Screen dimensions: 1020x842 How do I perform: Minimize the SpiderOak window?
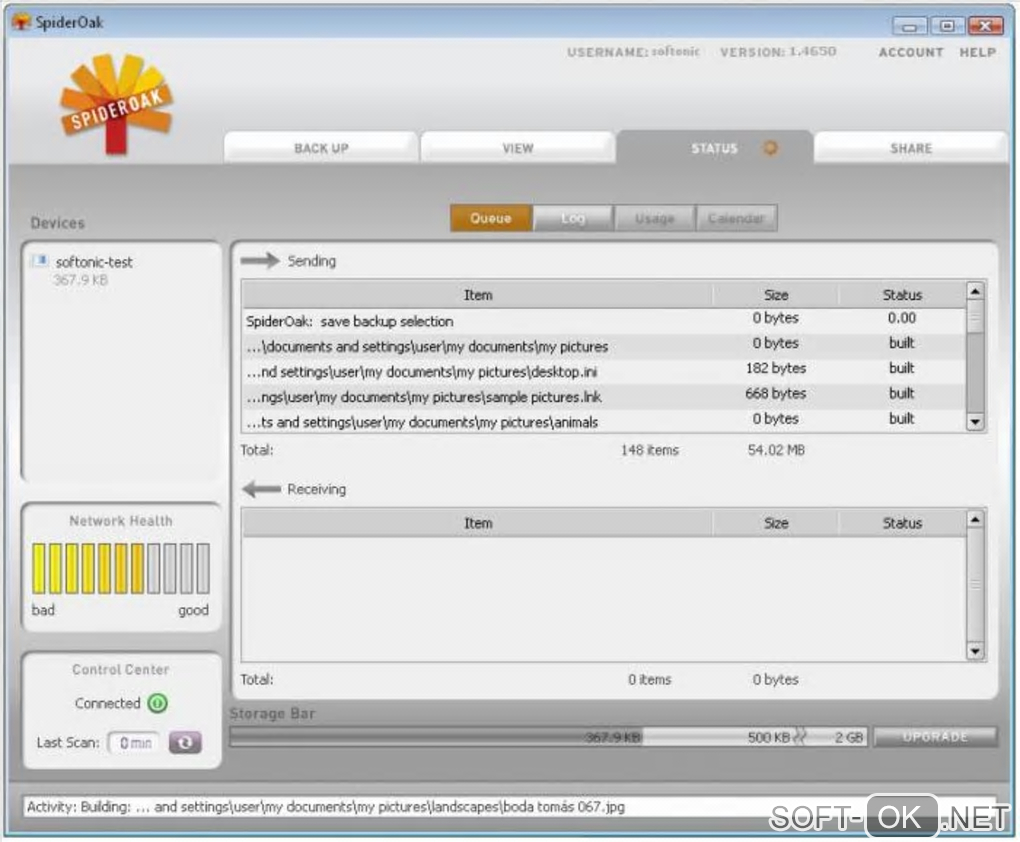pyautogui.click(x=909, y=27)
